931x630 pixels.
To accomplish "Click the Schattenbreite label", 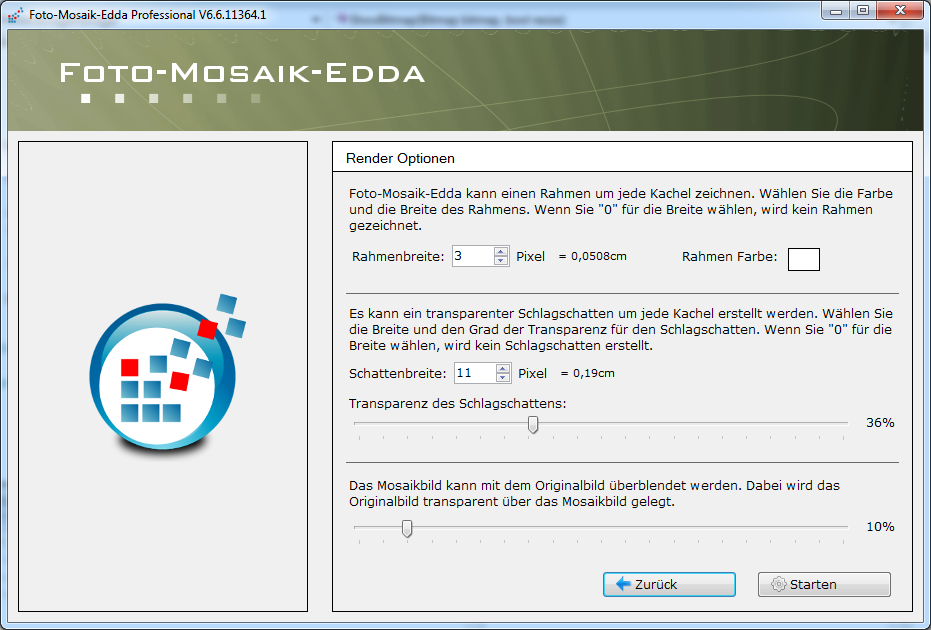I will coord(398,374).
